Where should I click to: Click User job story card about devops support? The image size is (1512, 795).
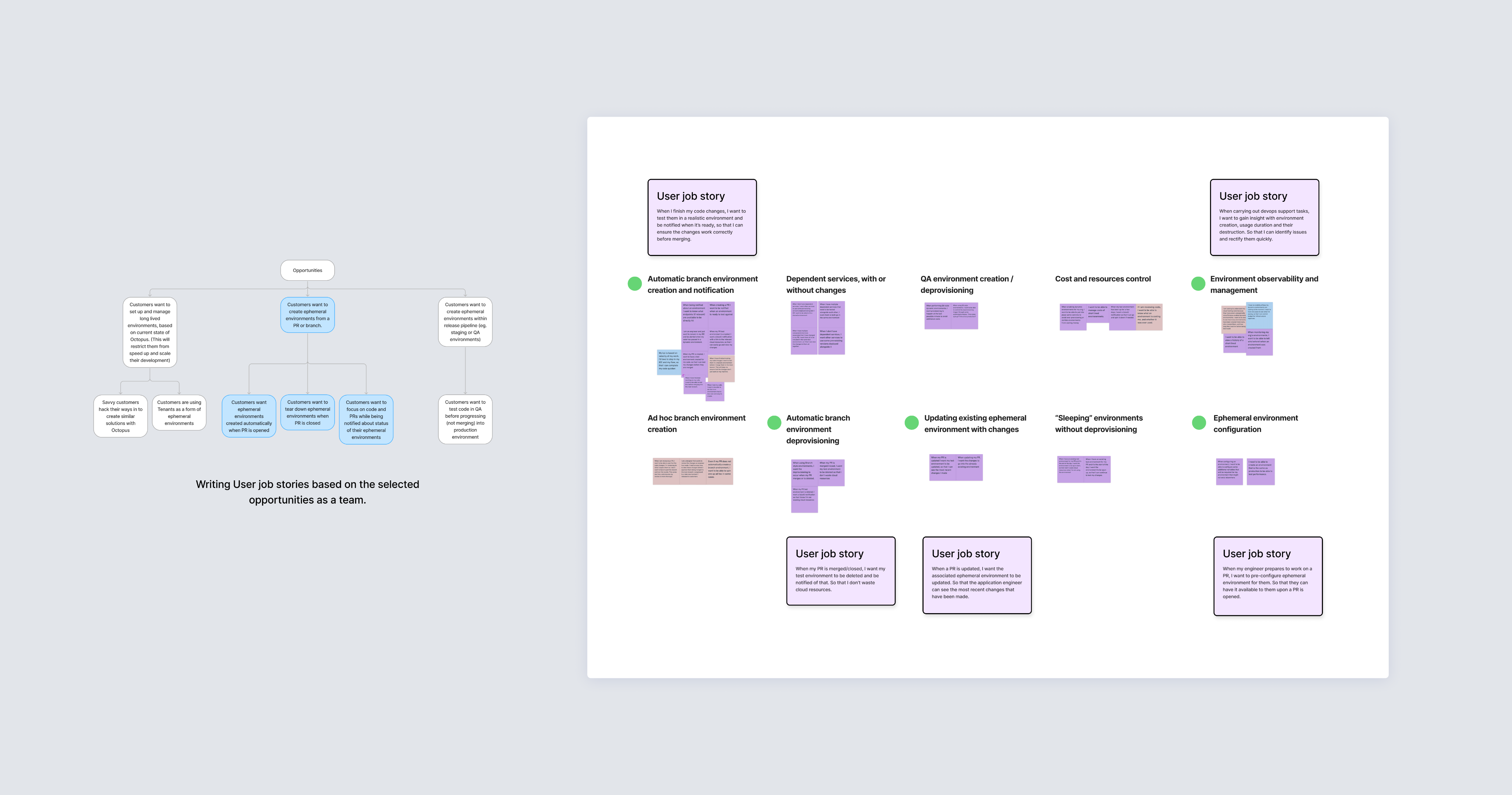pos(1264,218)
